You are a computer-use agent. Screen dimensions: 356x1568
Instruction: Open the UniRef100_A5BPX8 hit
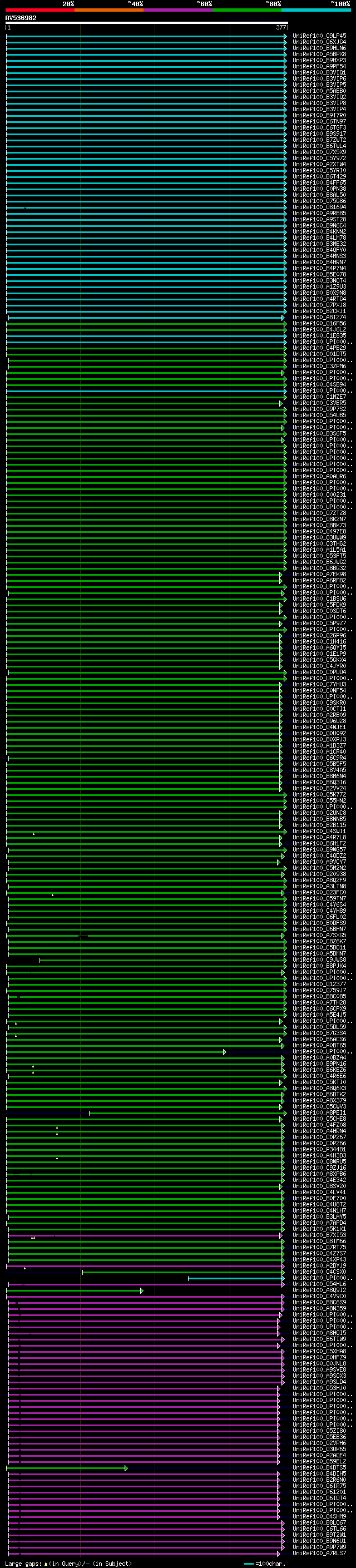tap(319, 54)
